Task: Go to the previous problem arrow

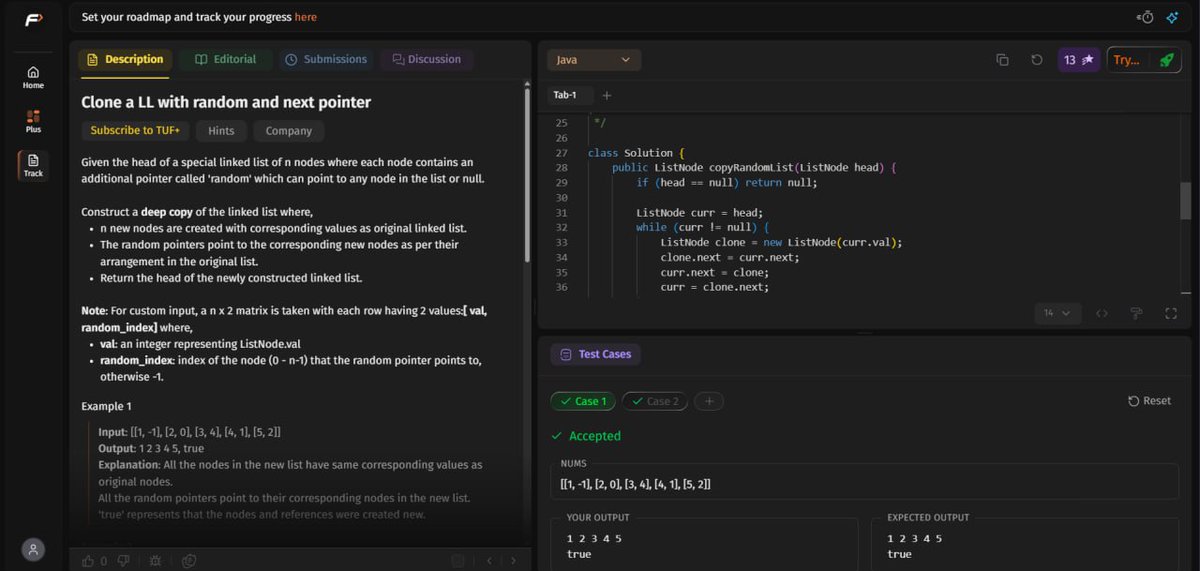Action: (x=489, y=561)
